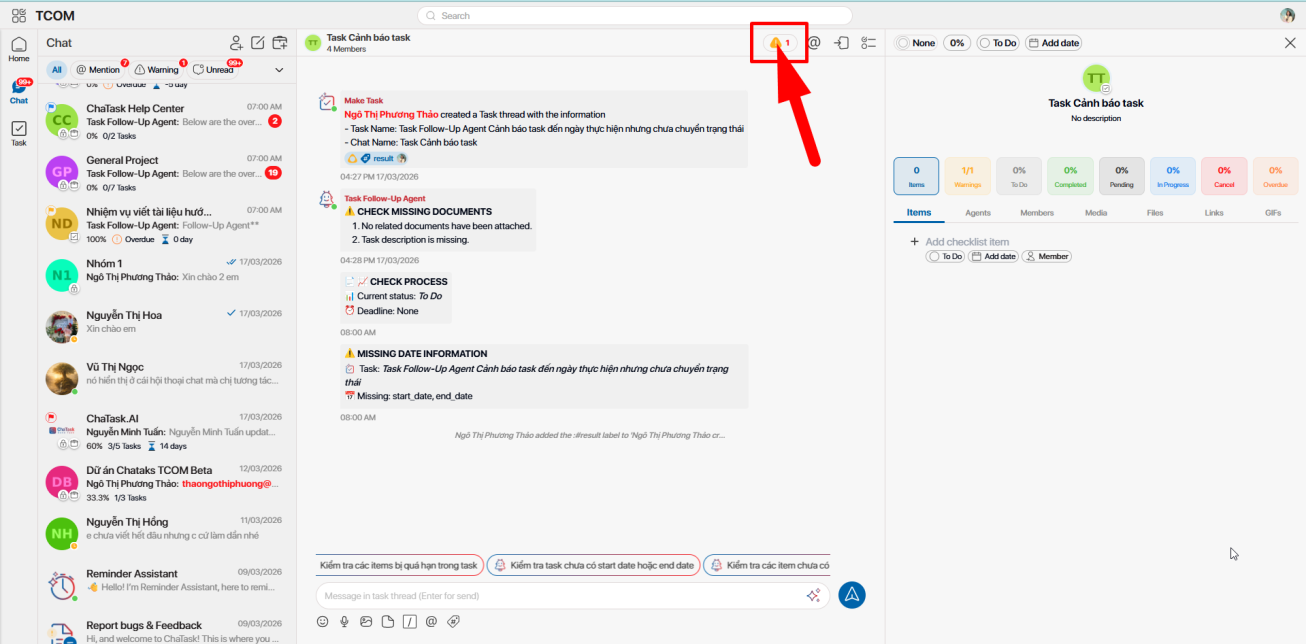Filter chats by Unread
Viewport: 1306px width, 644px height.
coord(214,70)
